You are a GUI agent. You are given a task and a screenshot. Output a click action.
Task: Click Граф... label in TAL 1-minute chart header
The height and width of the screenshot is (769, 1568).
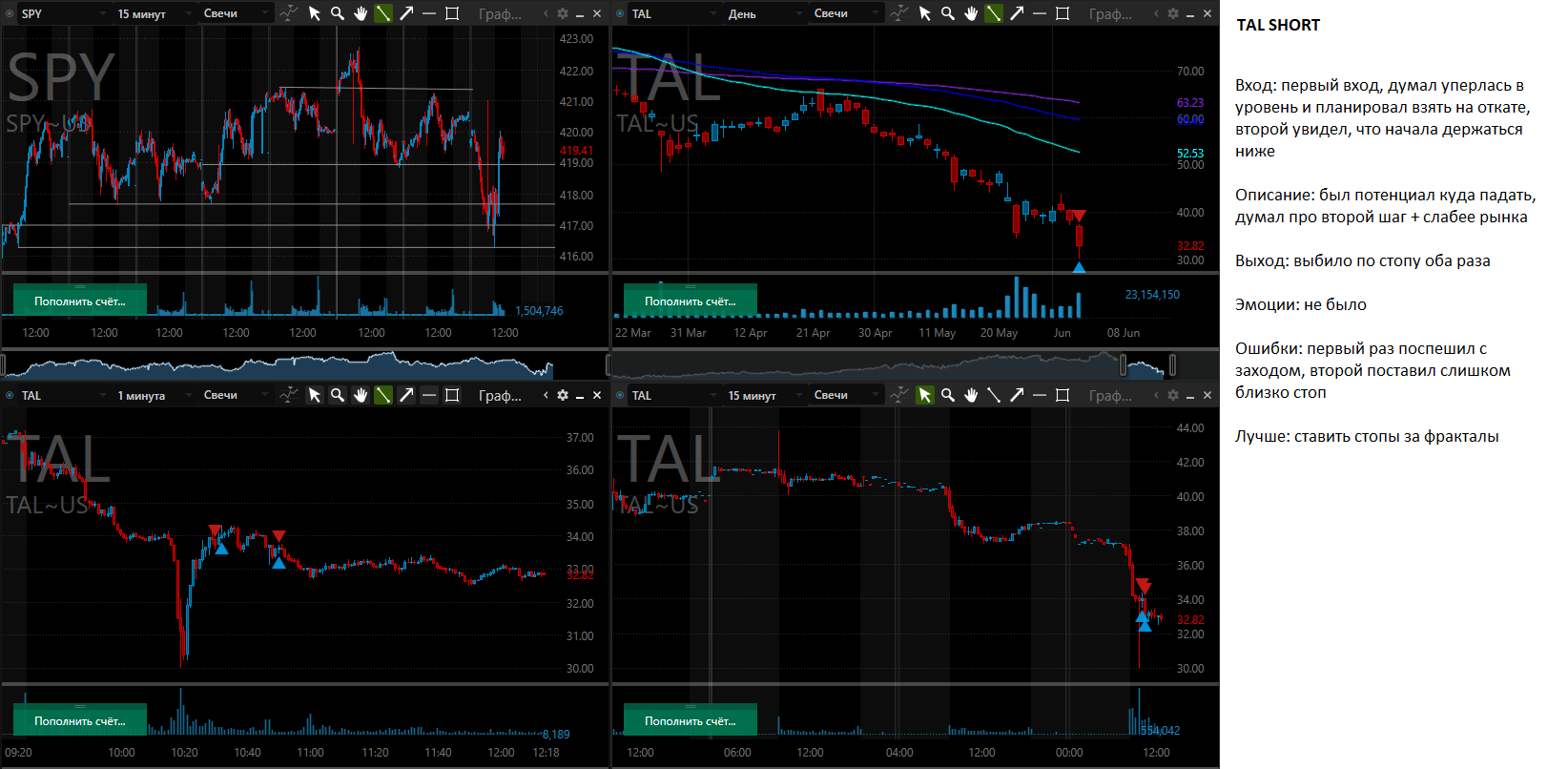[500, 395]
